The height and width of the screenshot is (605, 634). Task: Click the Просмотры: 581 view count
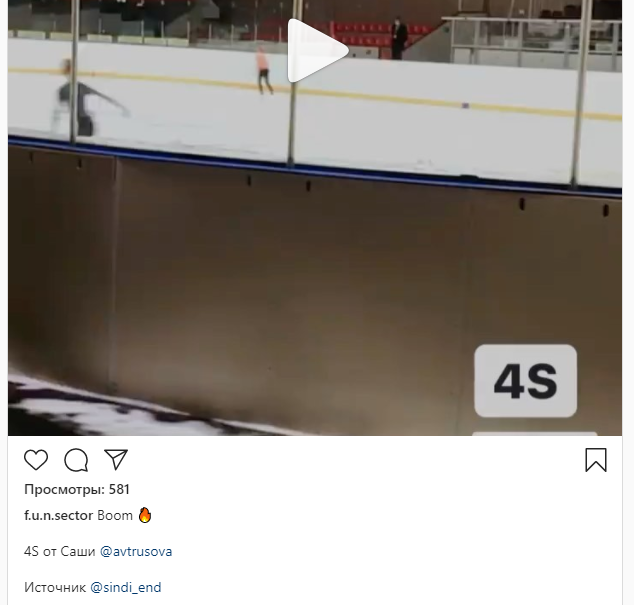77,489
